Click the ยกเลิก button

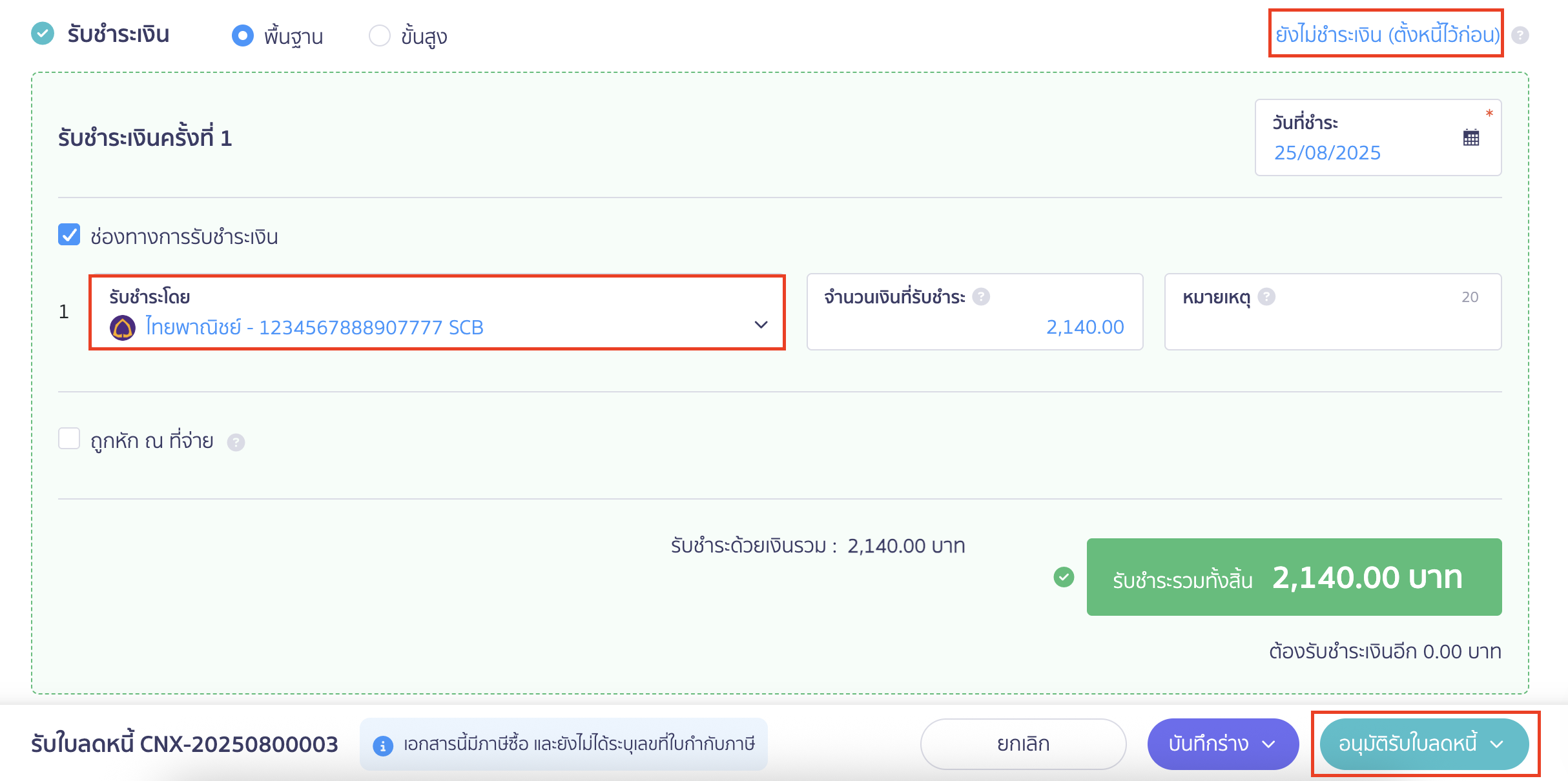[x=1023, y=744]
